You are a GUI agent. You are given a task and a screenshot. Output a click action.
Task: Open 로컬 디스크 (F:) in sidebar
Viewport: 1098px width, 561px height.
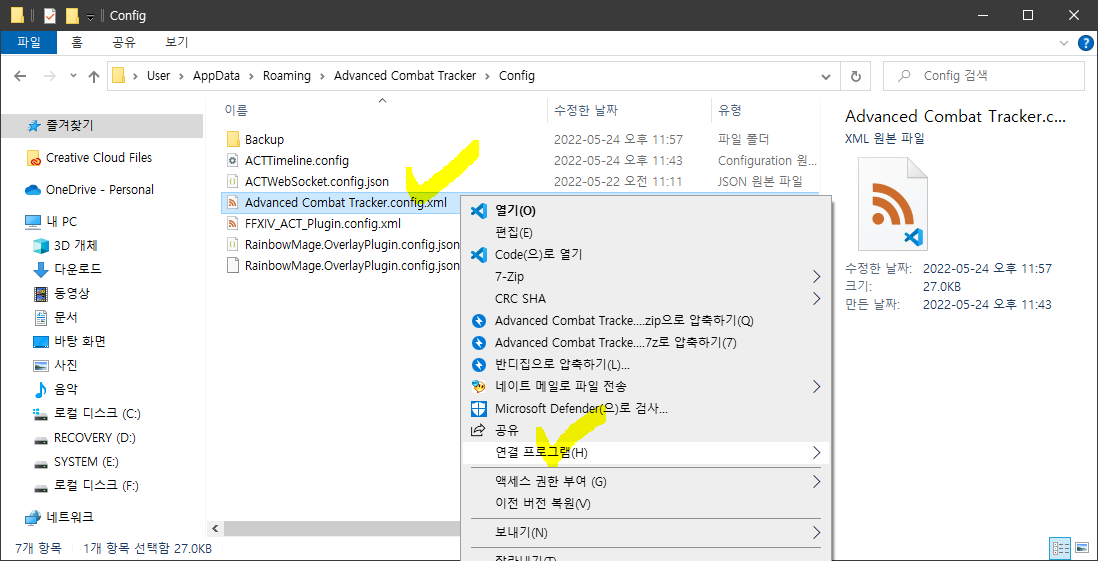pos(96,486)
